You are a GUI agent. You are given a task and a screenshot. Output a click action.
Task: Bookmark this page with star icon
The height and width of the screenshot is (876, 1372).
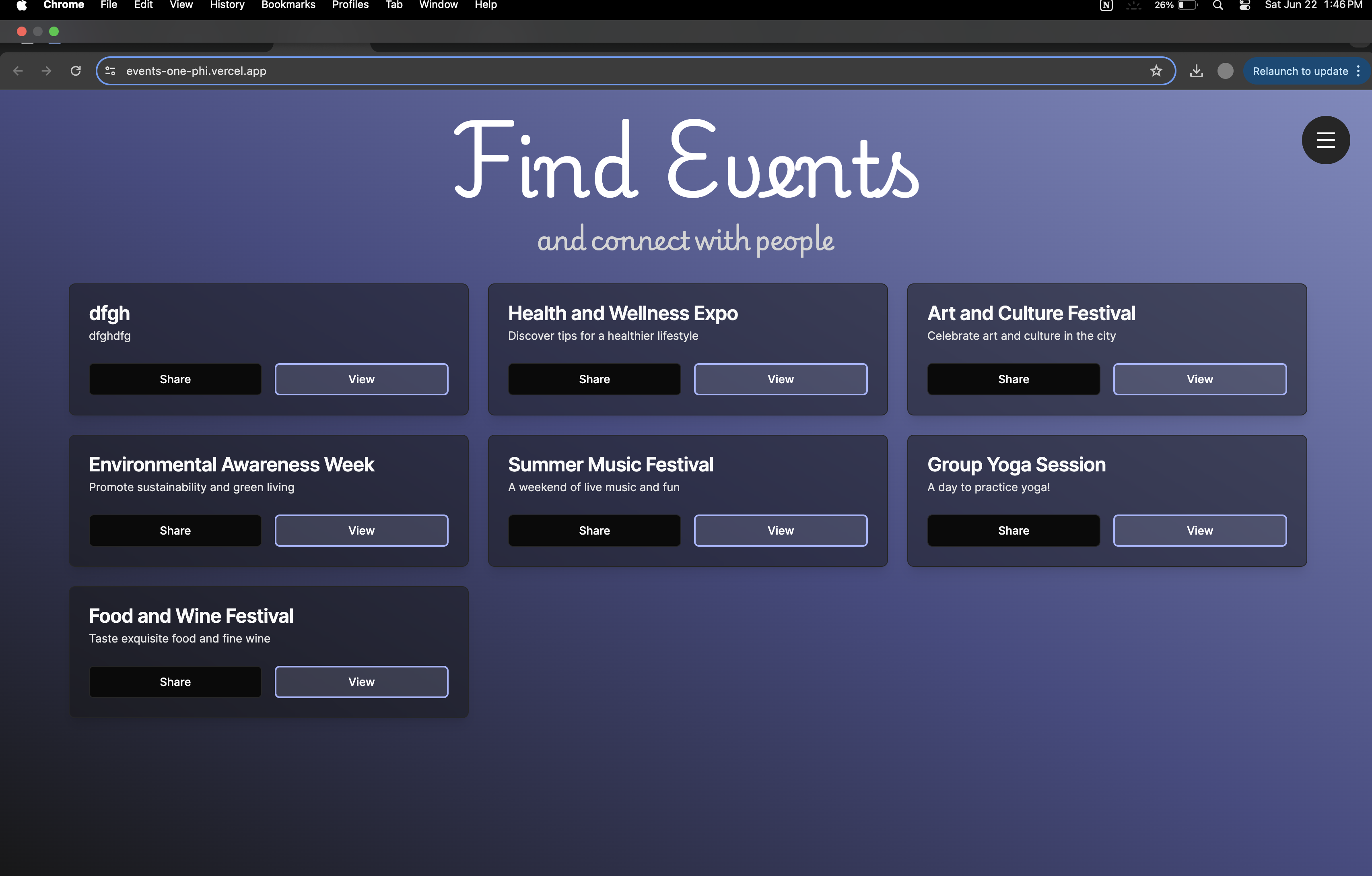coord(1156,71)
